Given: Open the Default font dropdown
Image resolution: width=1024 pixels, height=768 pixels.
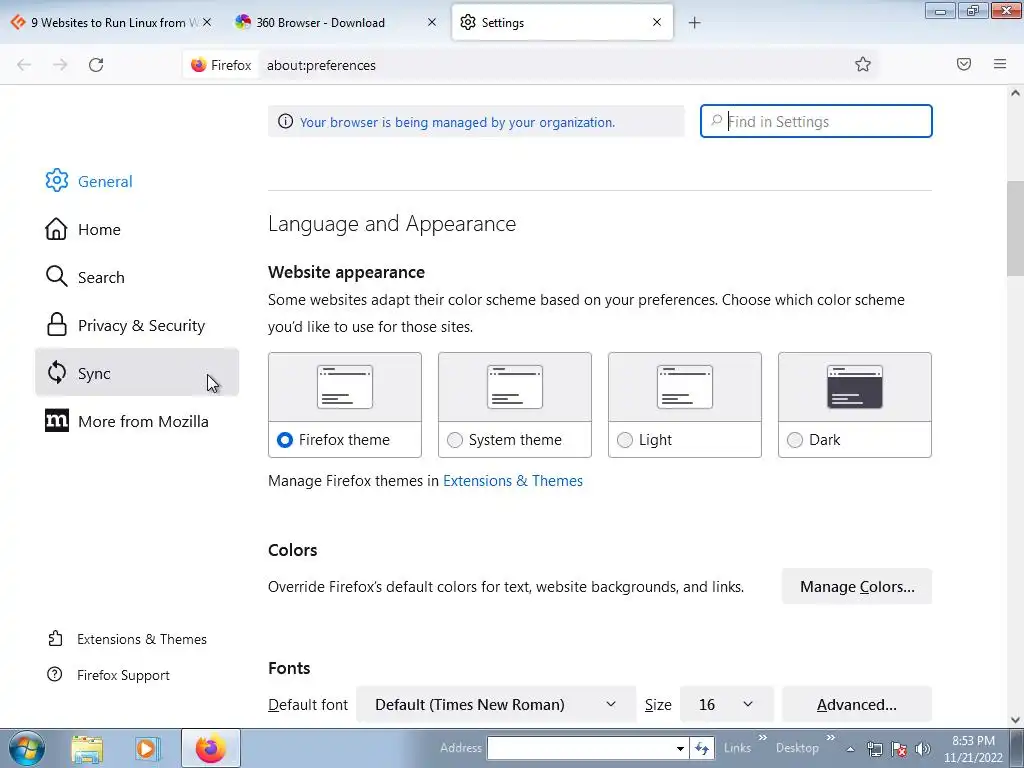Looking at the screenshot, I should click(496, 705).
